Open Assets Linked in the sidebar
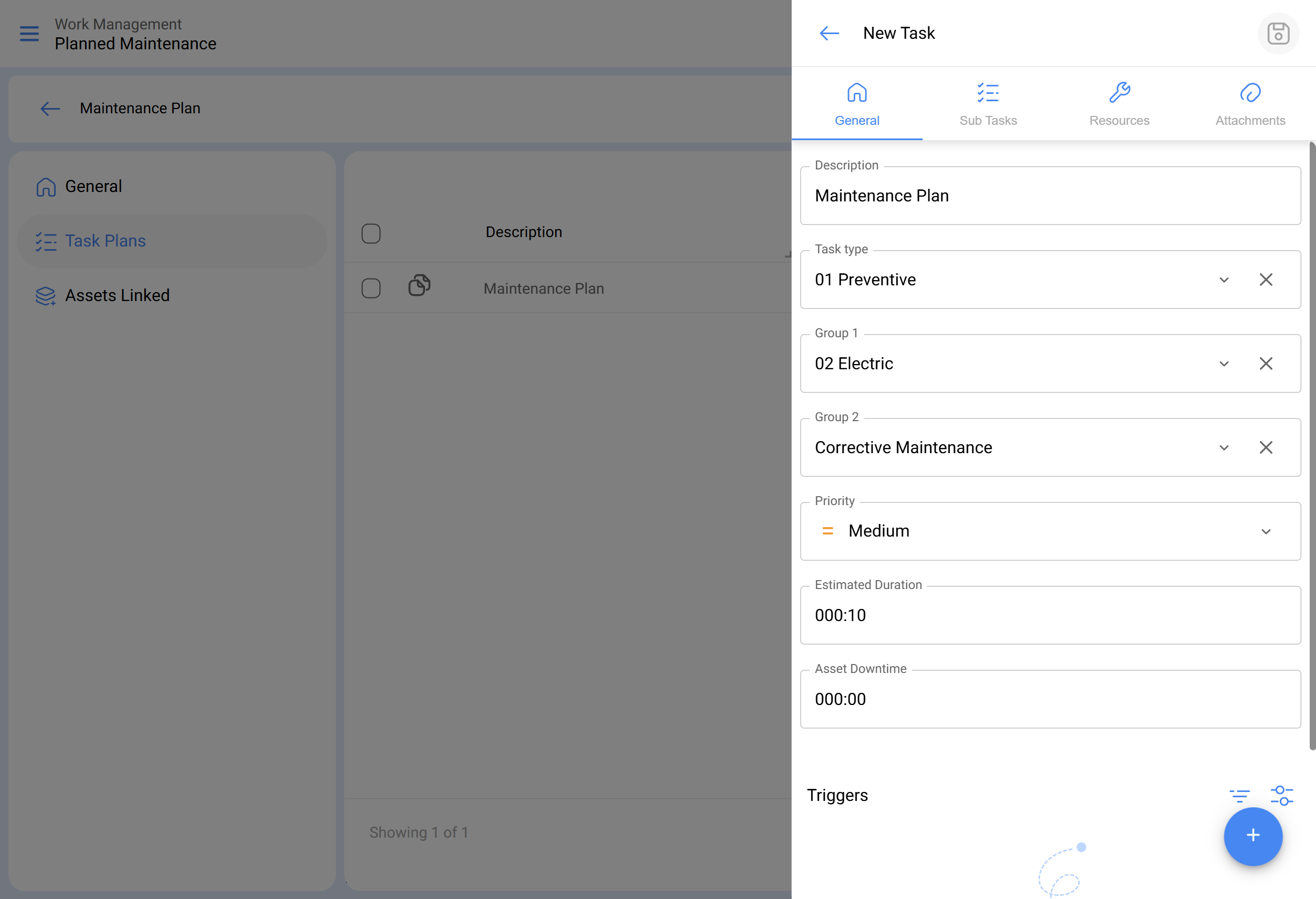Viewport: 1316px width, 899px height. pyautogui.click(x=116, y=295)
